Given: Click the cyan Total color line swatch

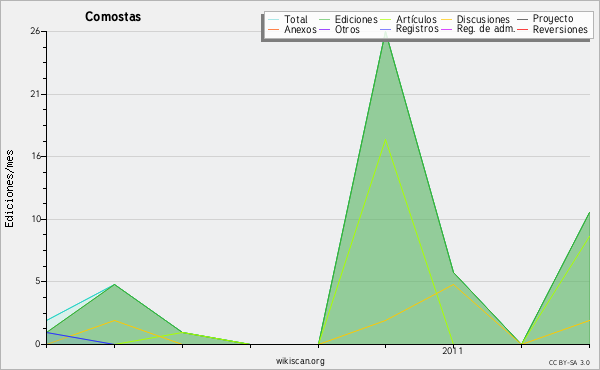Looking at the screenshot, I should pyautogui.click(x=274, y=19).
